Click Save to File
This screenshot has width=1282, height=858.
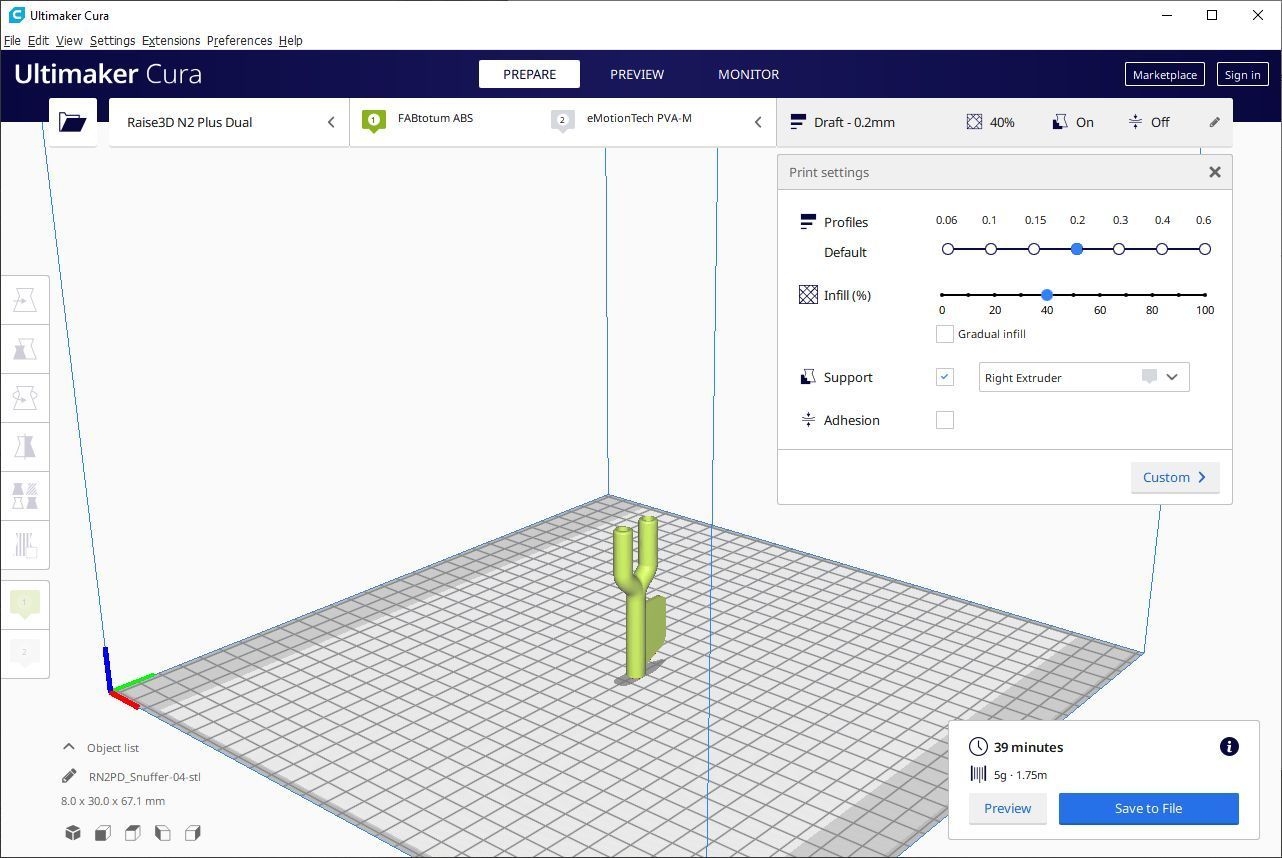[x=1148, y=808]
